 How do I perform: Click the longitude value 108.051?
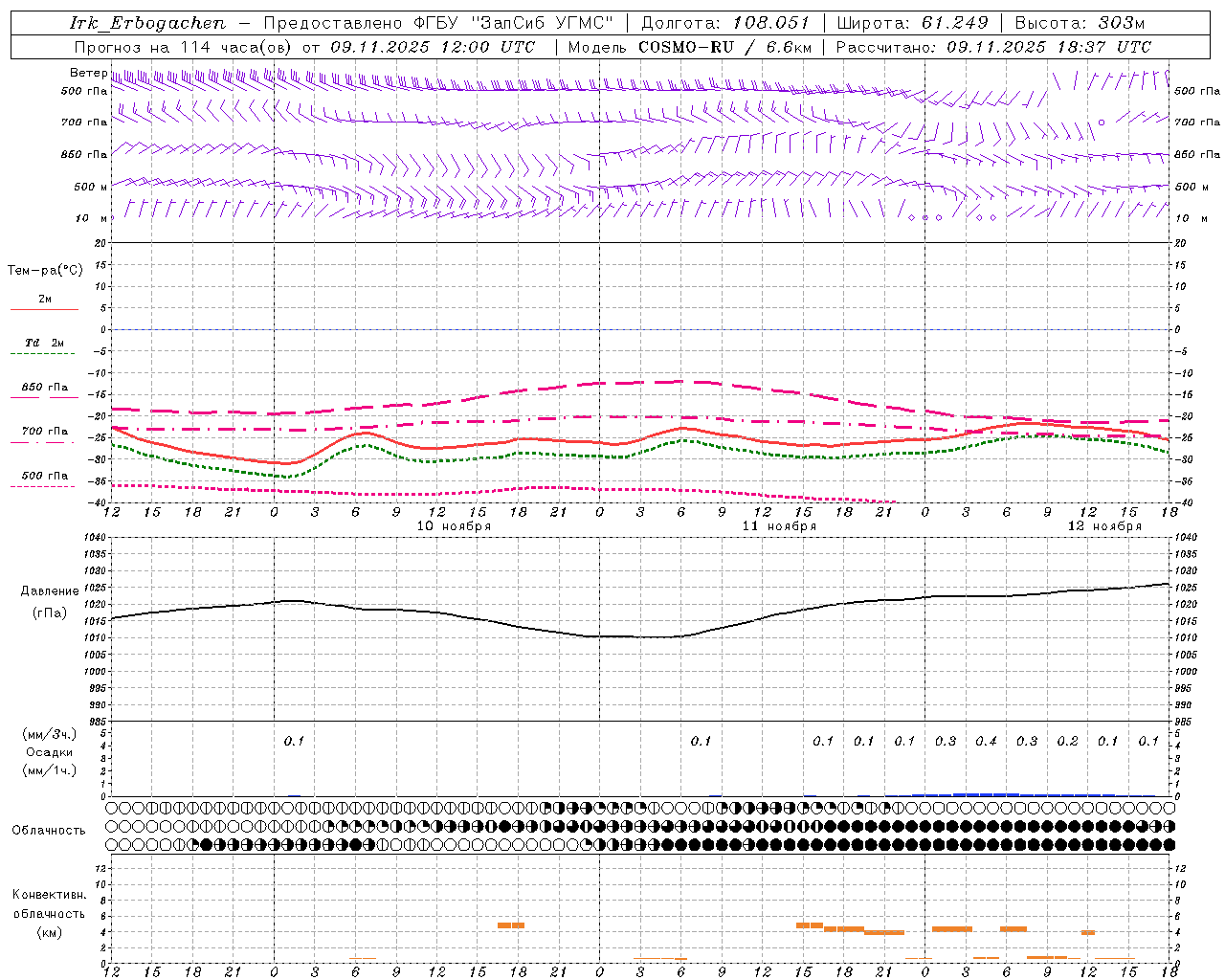pos(771,23)
